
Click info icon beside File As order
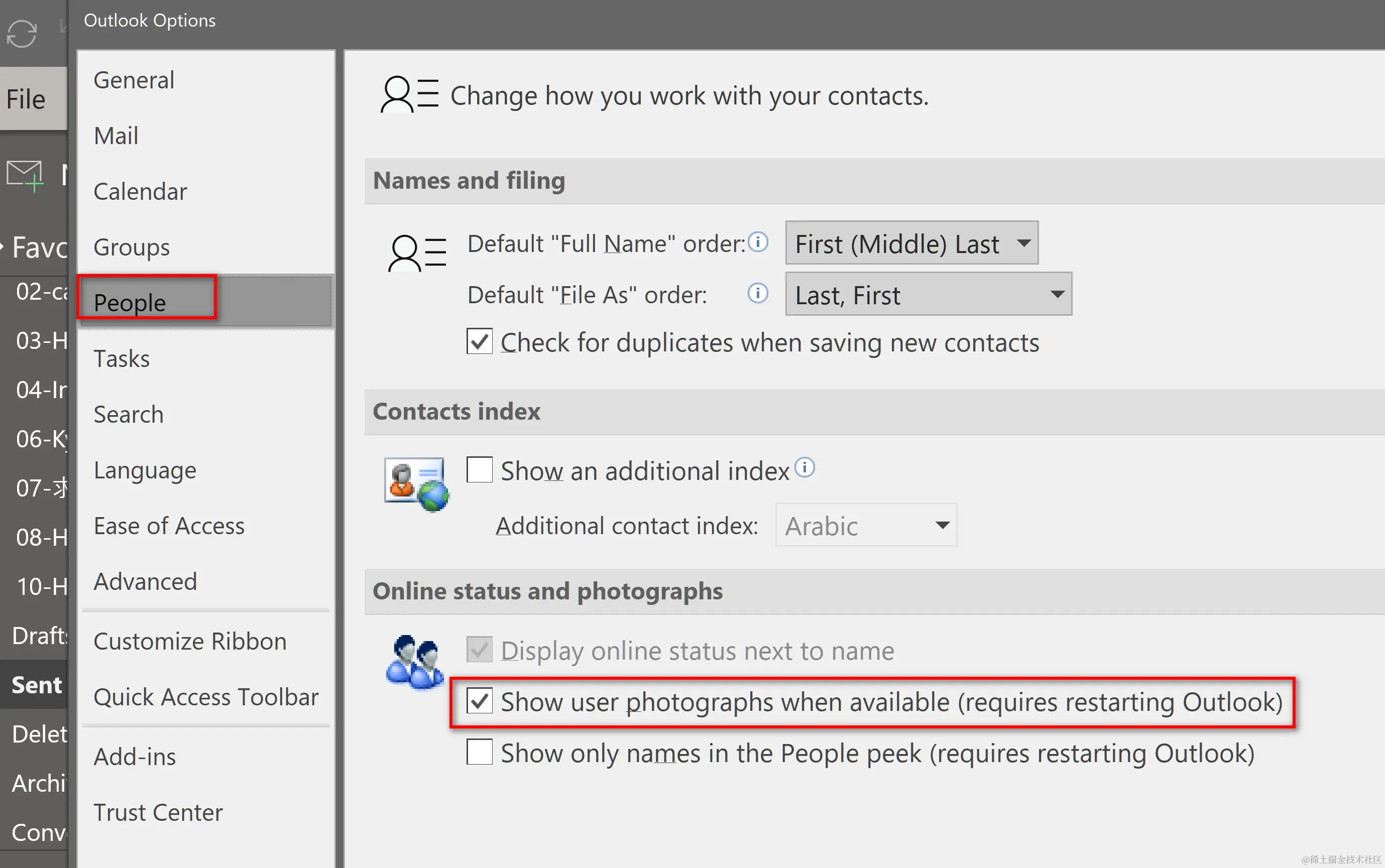click(x=758, y=293)
